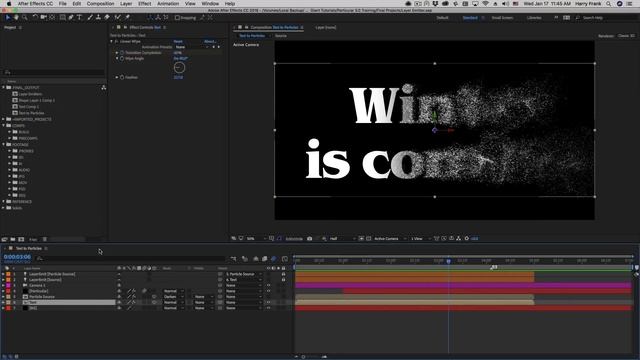Select the Horizontal Type tool
This screenshot has height=360, width=640.
80,18
